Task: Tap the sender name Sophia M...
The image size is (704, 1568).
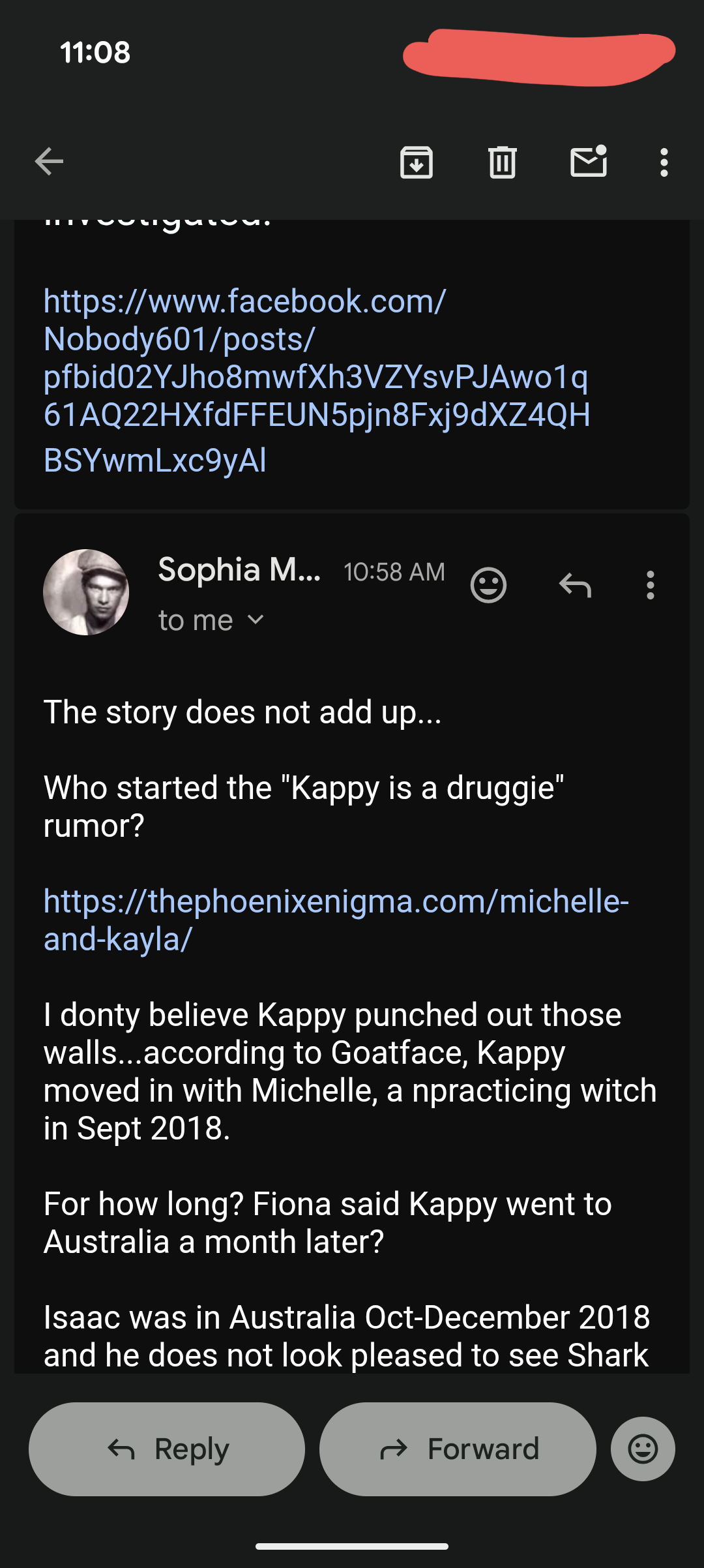Action: 239,570
